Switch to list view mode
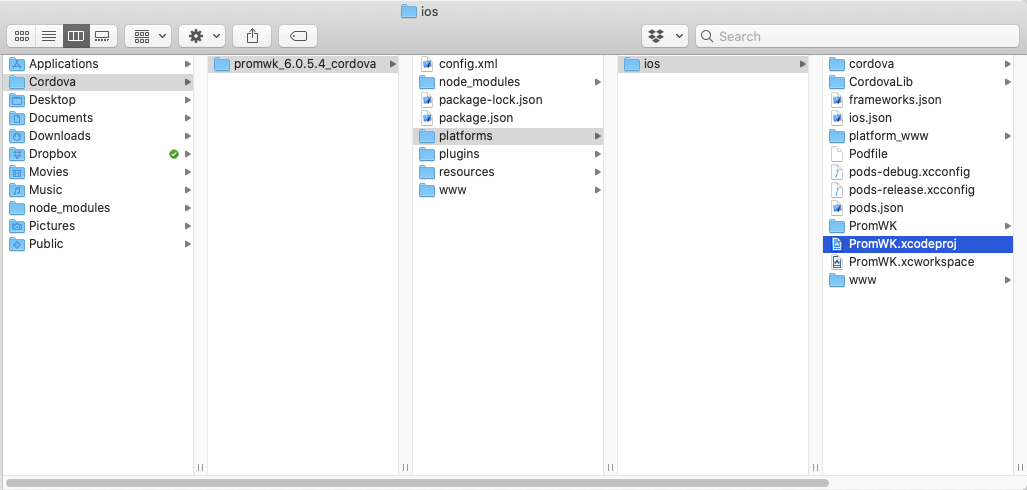 pyautogui.click(x=48, y=36)
